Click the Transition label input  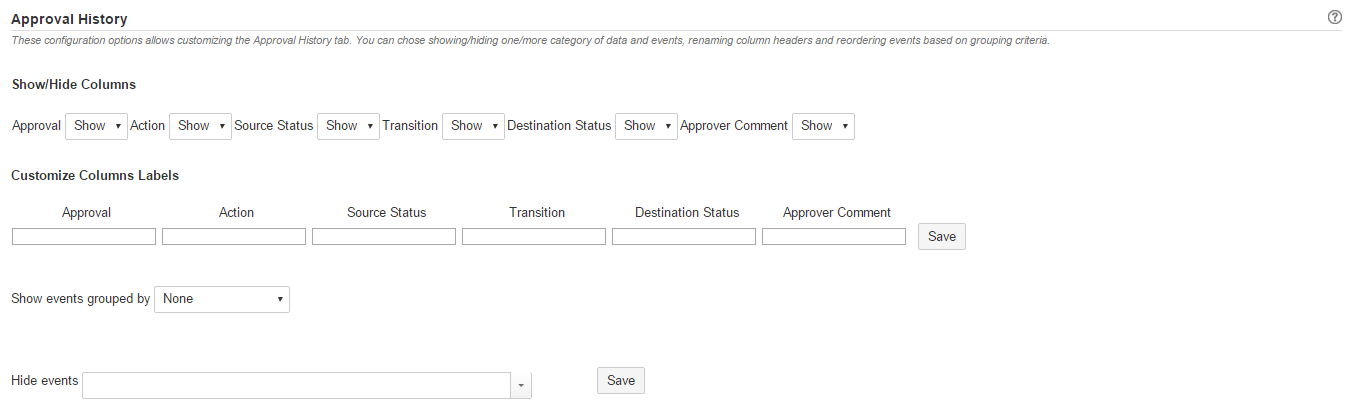[534, 237]
